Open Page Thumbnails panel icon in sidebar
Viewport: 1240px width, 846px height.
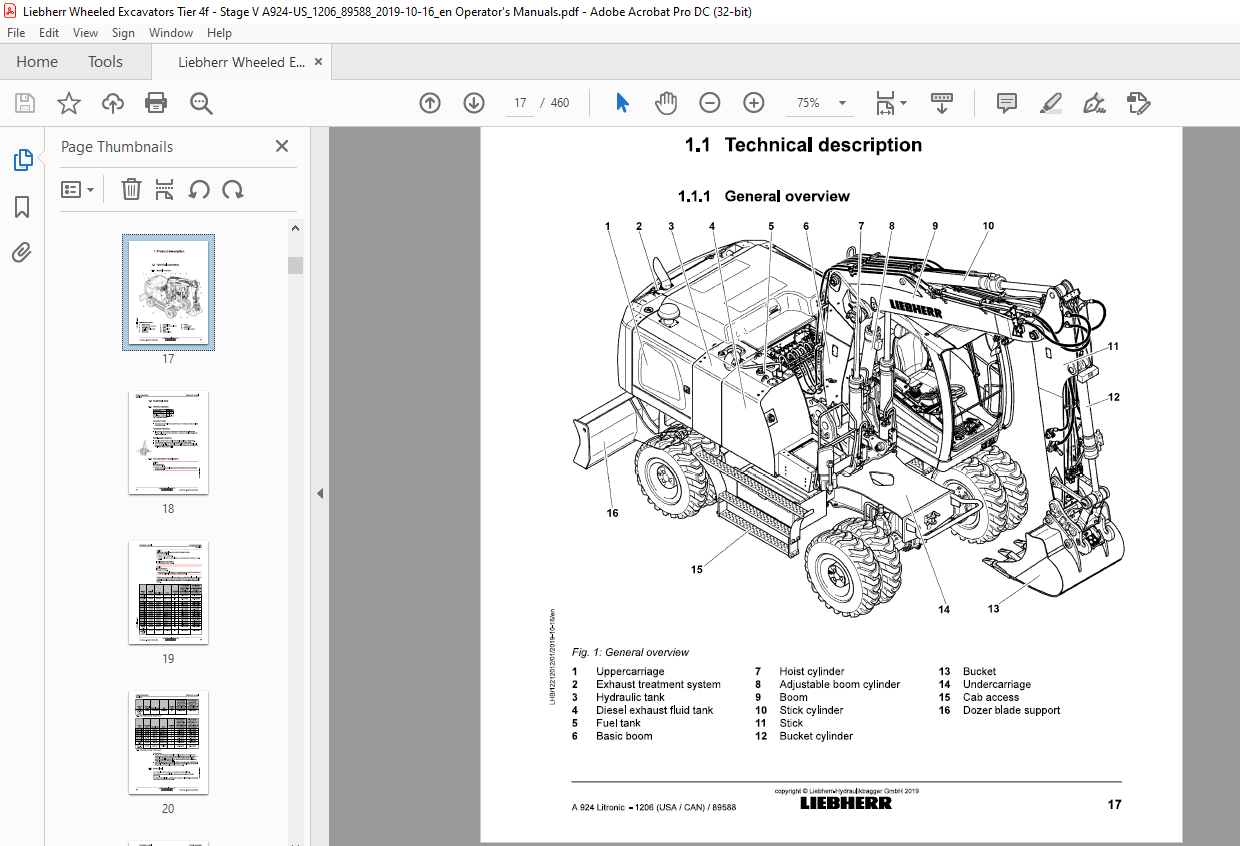22,160
